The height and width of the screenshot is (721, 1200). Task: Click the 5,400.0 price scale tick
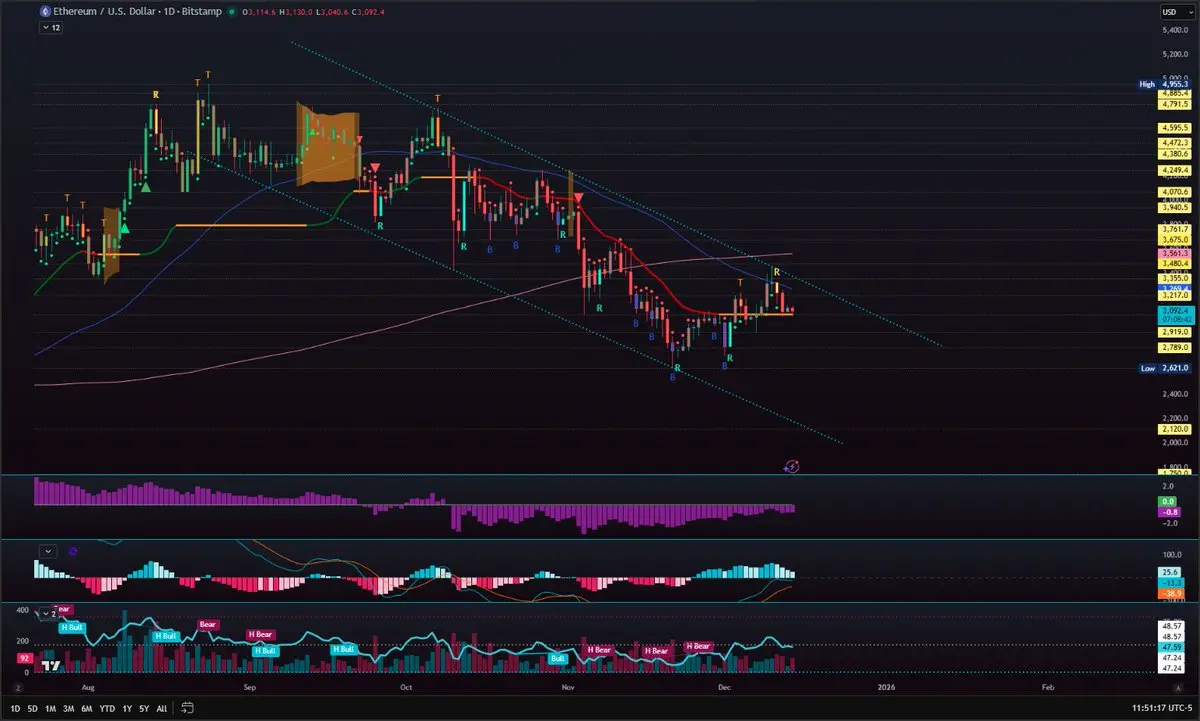tap(1173, 28)
